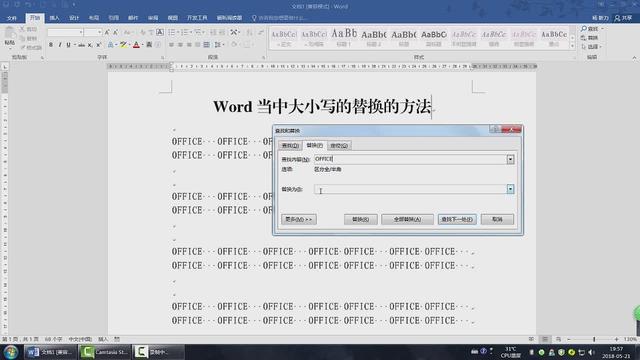Click the character shading icon
This screenshot has width=640, height=360.
149,44
